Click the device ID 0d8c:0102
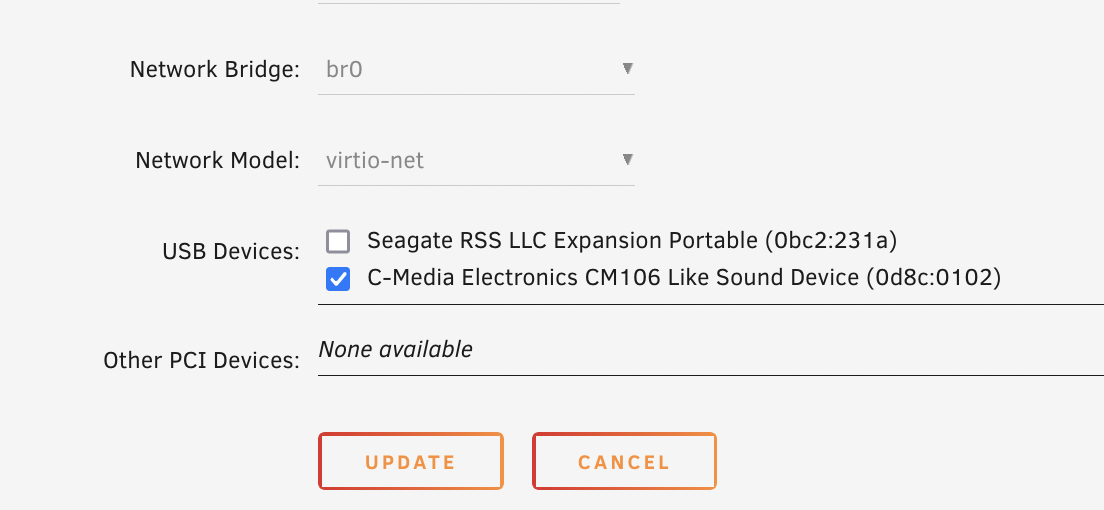This screenshot has width=1104, height=510. coord(931,278)
